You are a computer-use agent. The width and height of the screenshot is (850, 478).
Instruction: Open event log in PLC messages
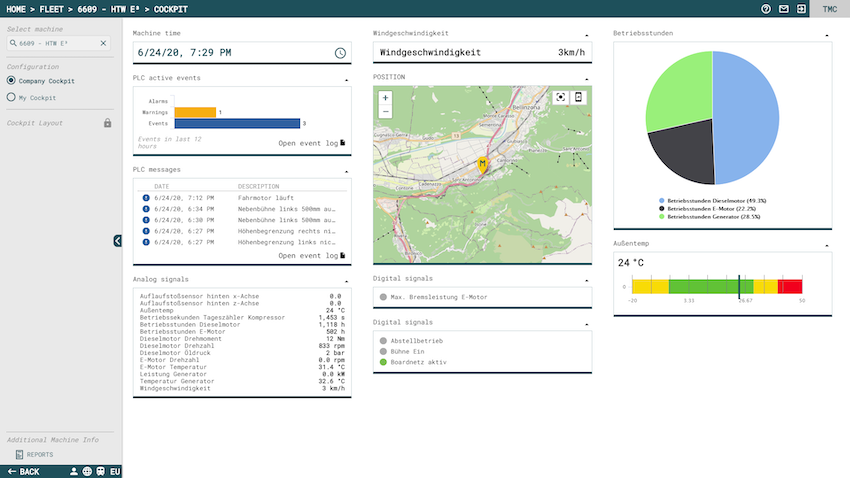[x=312, y=255]
